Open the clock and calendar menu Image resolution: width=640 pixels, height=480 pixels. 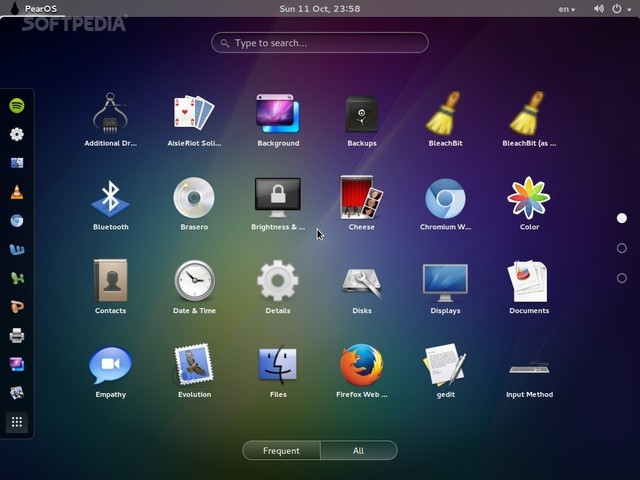pos(320,9)
